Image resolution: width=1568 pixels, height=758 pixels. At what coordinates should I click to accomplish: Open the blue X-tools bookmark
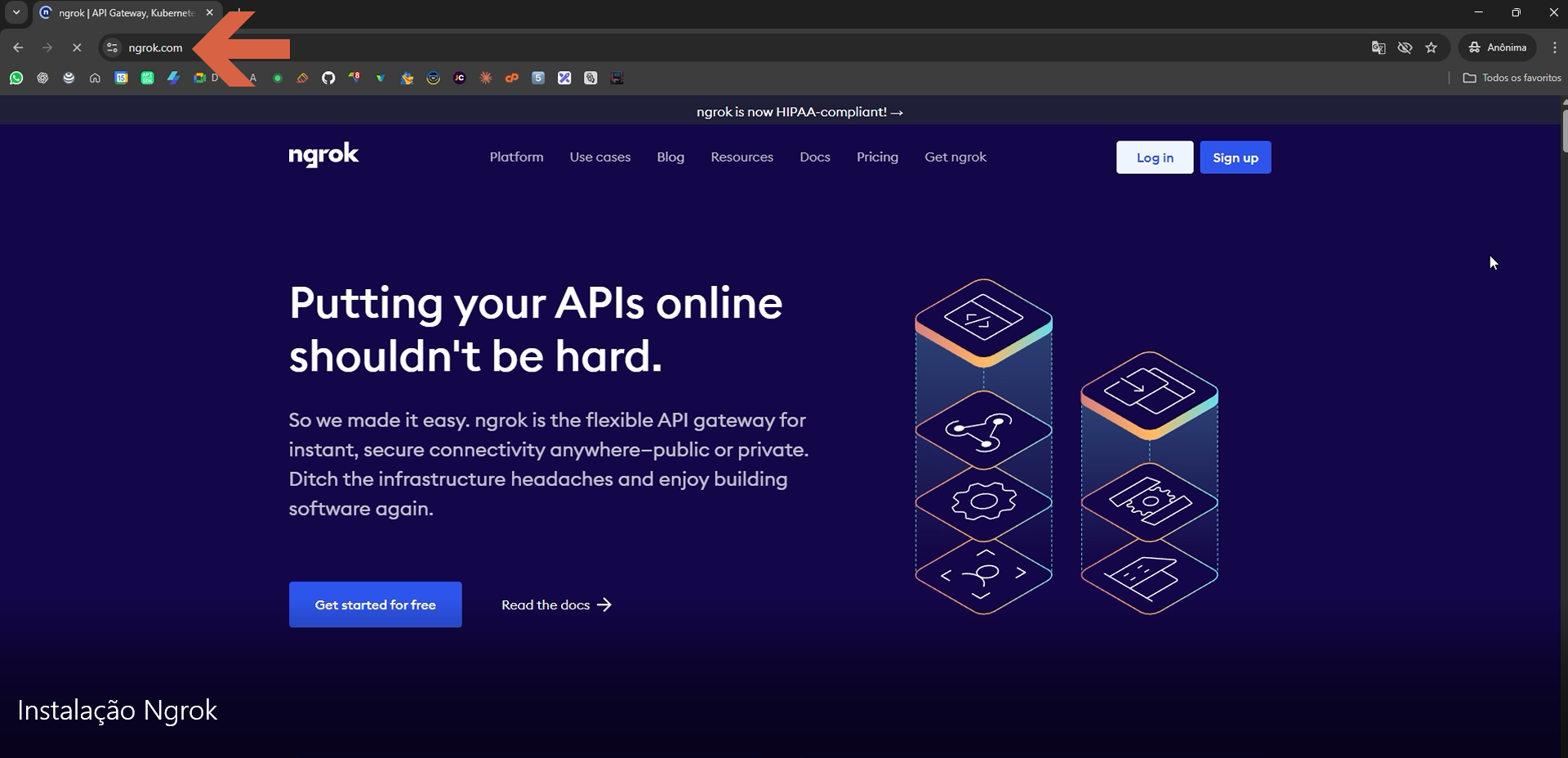coord(564,78)
